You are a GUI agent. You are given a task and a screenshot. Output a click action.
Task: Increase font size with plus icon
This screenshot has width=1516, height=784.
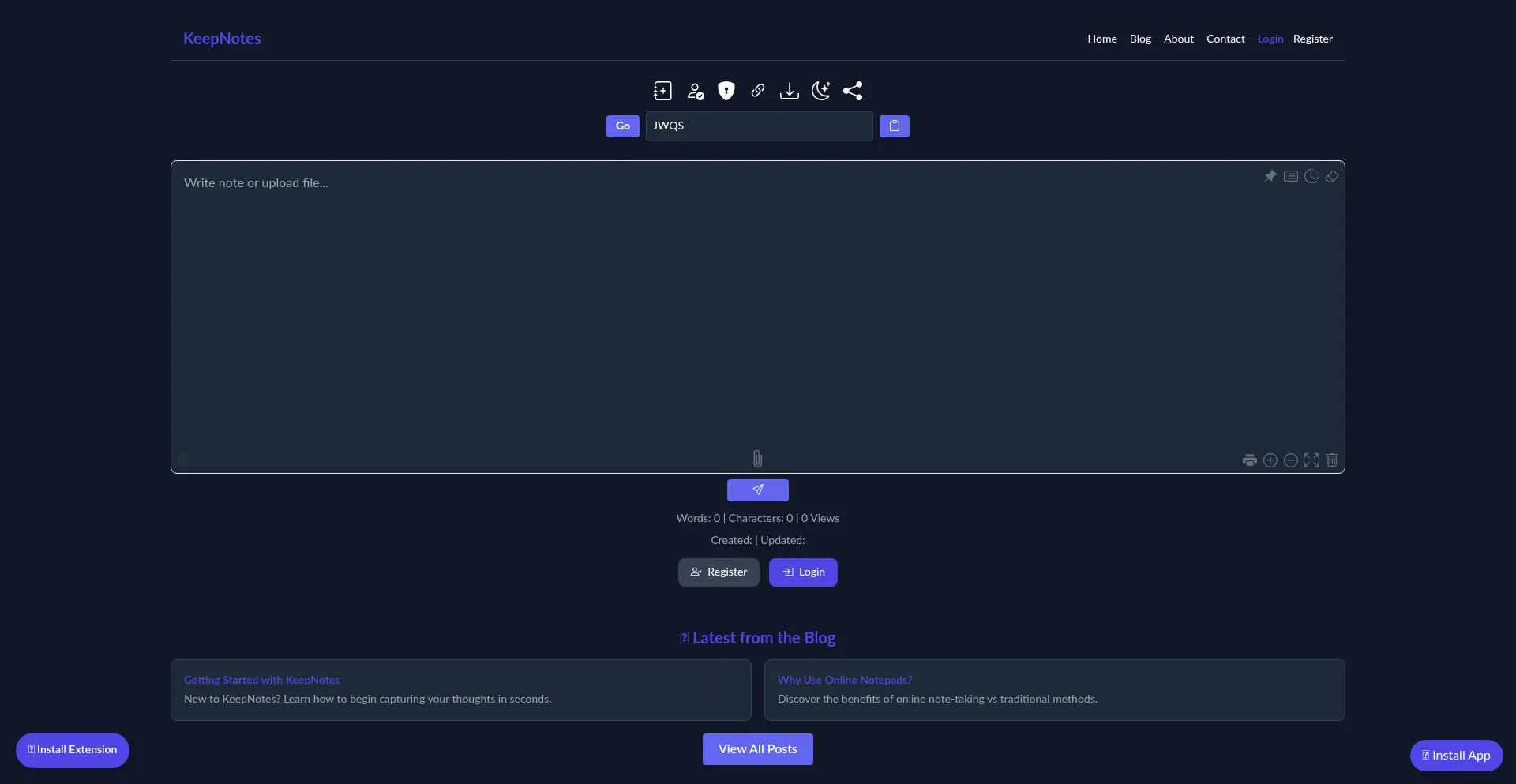pyautogui.click(x=1270, y=460)
